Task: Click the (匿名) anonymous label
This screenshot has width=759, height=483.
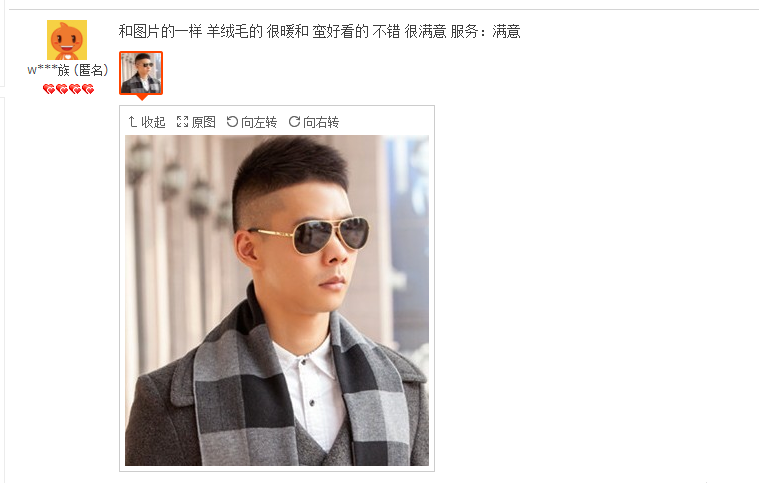Action: click(91, 70)
